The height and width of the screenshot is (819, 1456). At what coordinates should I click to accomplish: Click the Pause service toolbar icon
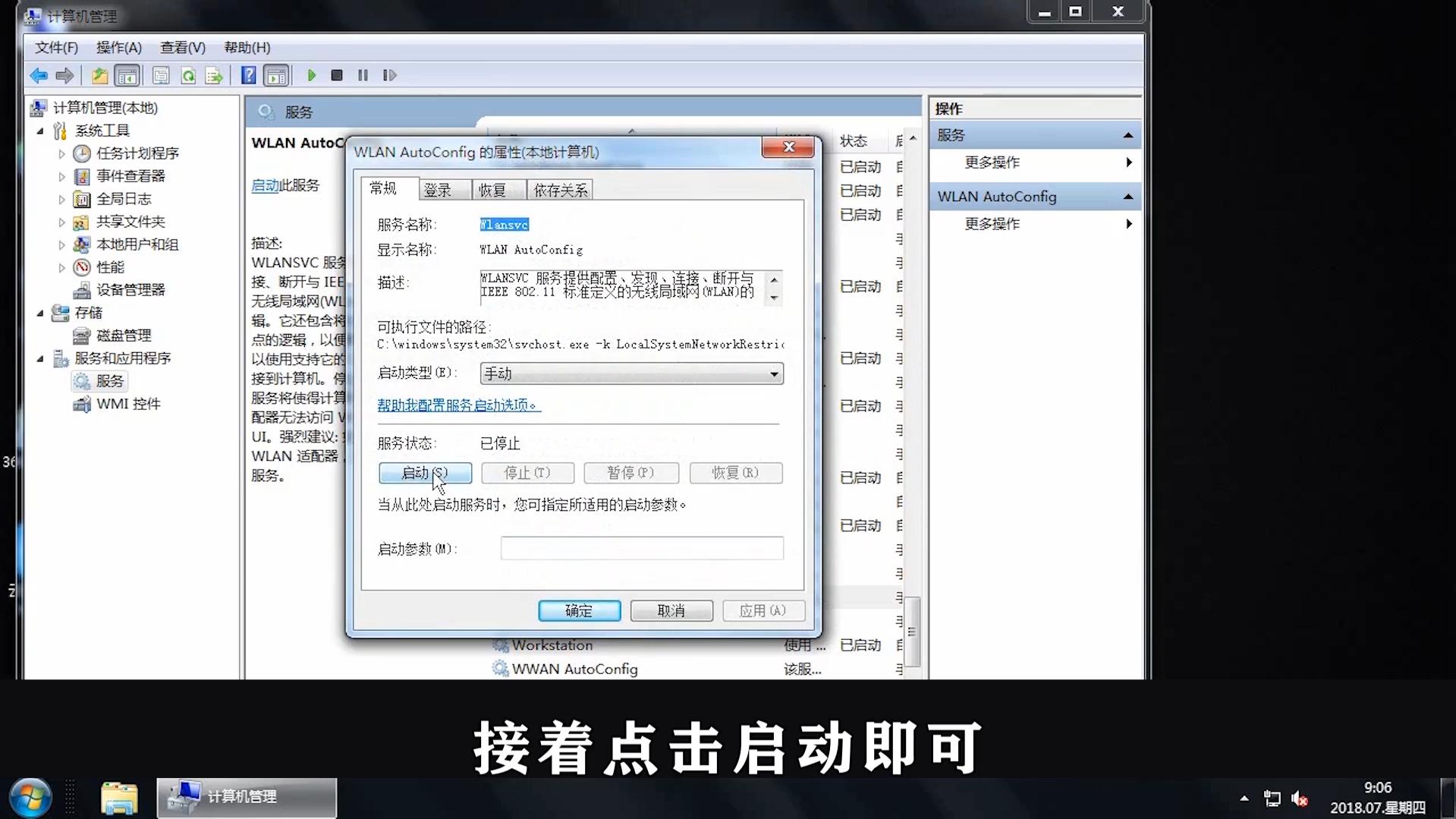coord(363,75)
